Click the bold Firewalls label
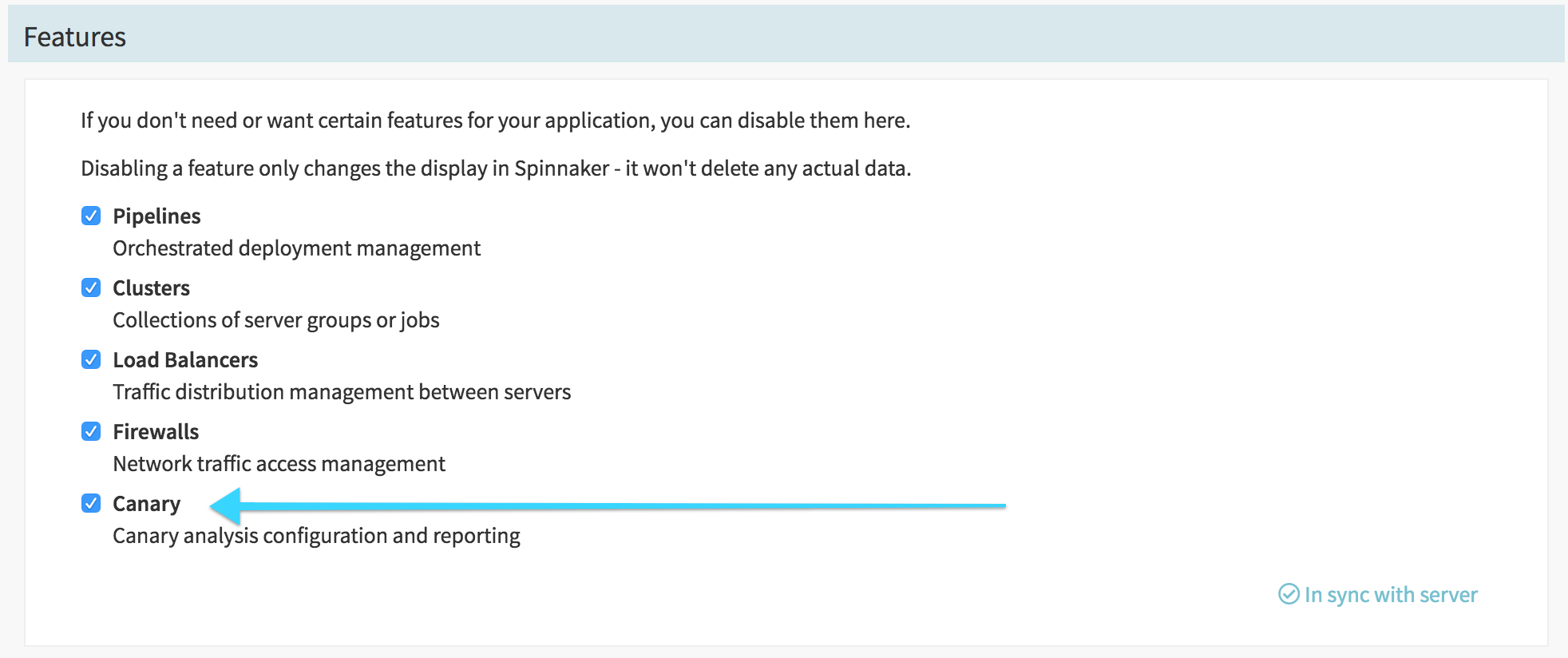Image resolution: width=1568 pixels, height=658 pixels. click(x=156, y=432)
